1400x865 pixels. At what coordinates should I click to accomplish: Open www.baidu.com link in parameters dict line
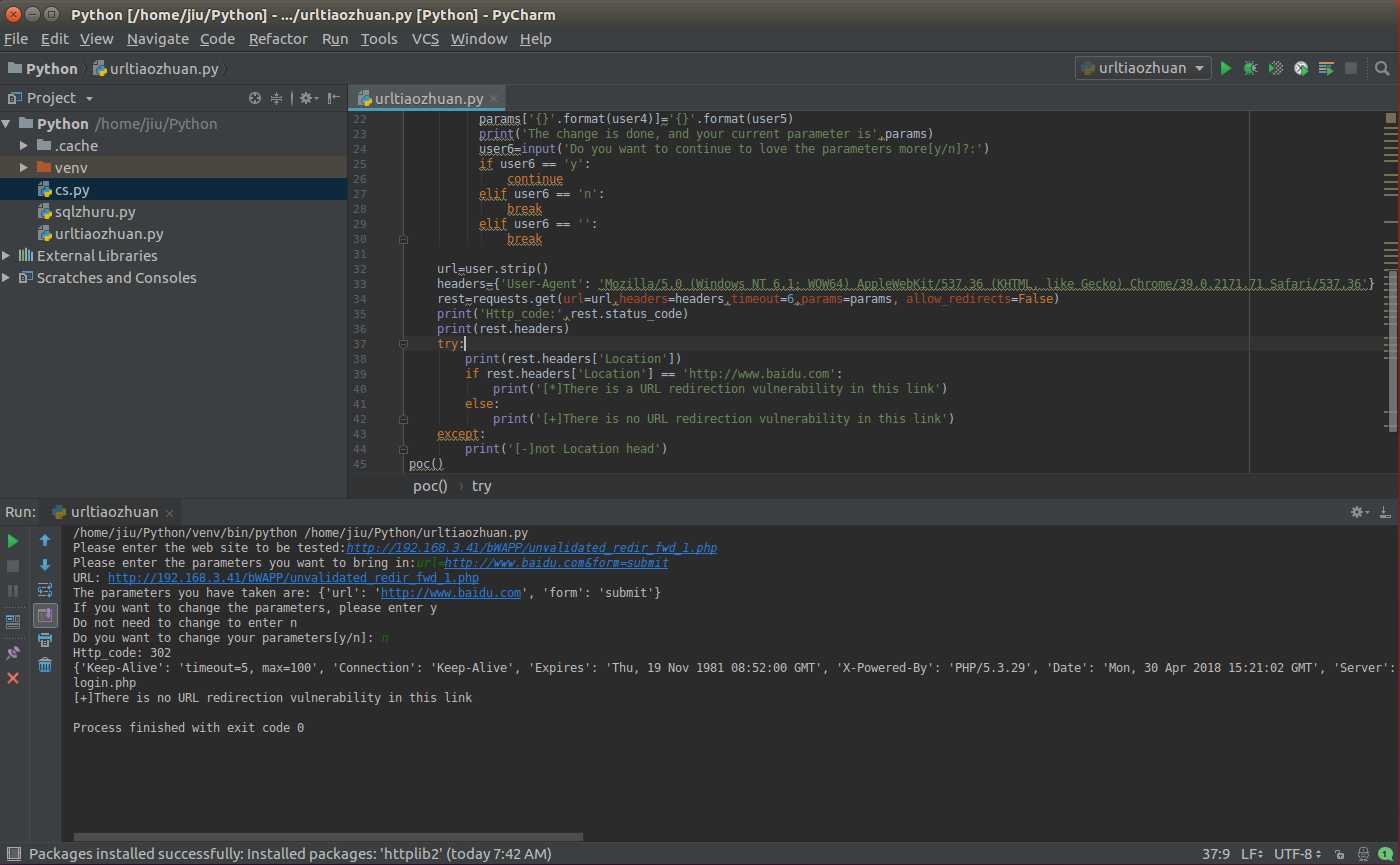[x=451, y=593]
